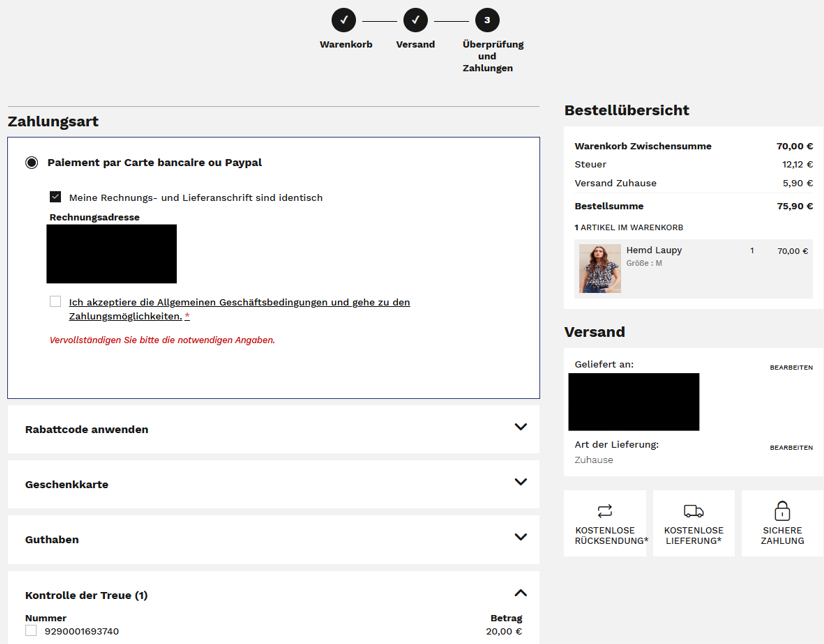Tick loyalty voucher 9290001693740 checkbox
The height and width of the screenshot is (644, 824).
(x=31, y=631)
